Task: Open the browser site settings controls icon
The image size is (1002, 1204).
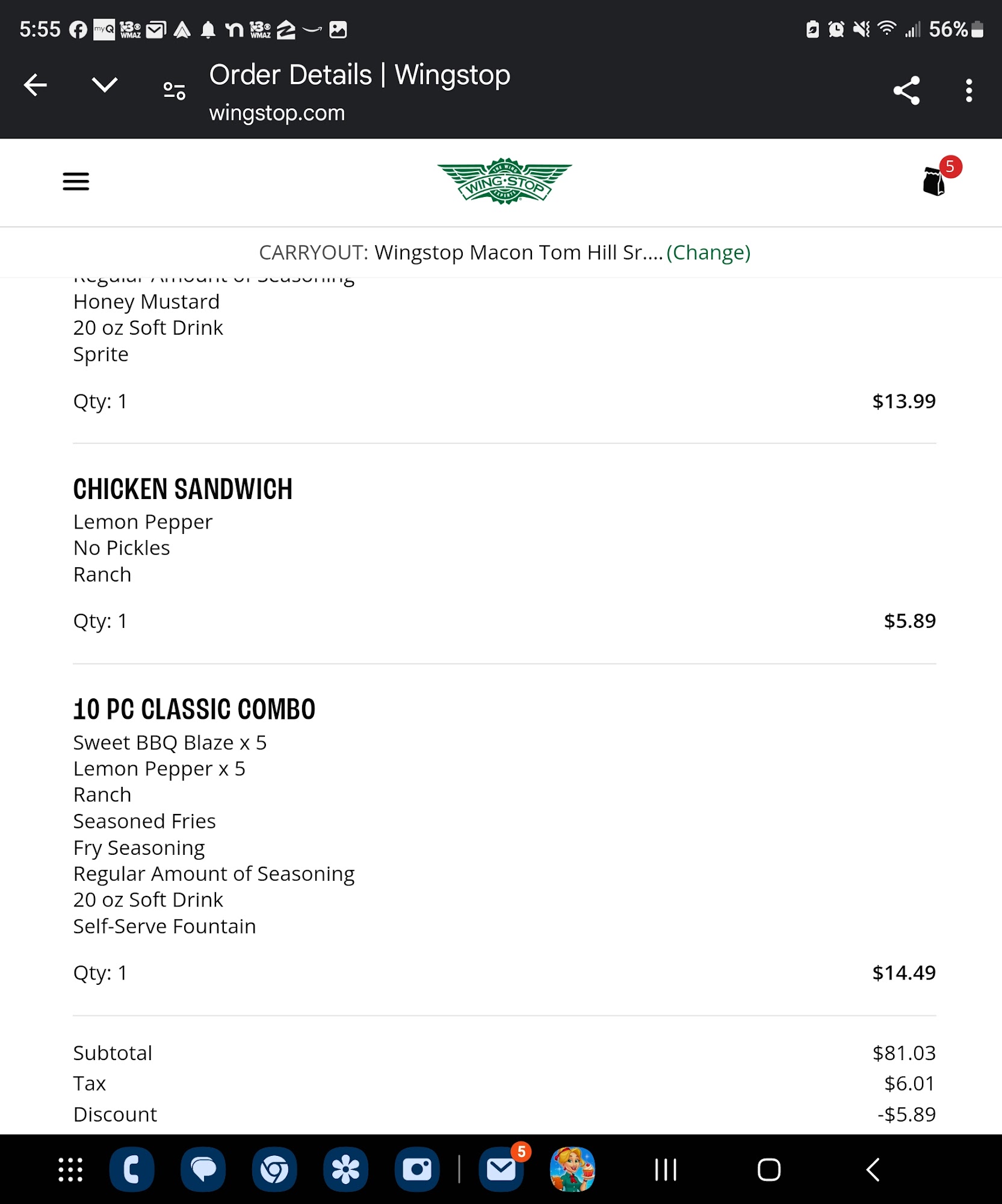Action: [x=174, y=89]
